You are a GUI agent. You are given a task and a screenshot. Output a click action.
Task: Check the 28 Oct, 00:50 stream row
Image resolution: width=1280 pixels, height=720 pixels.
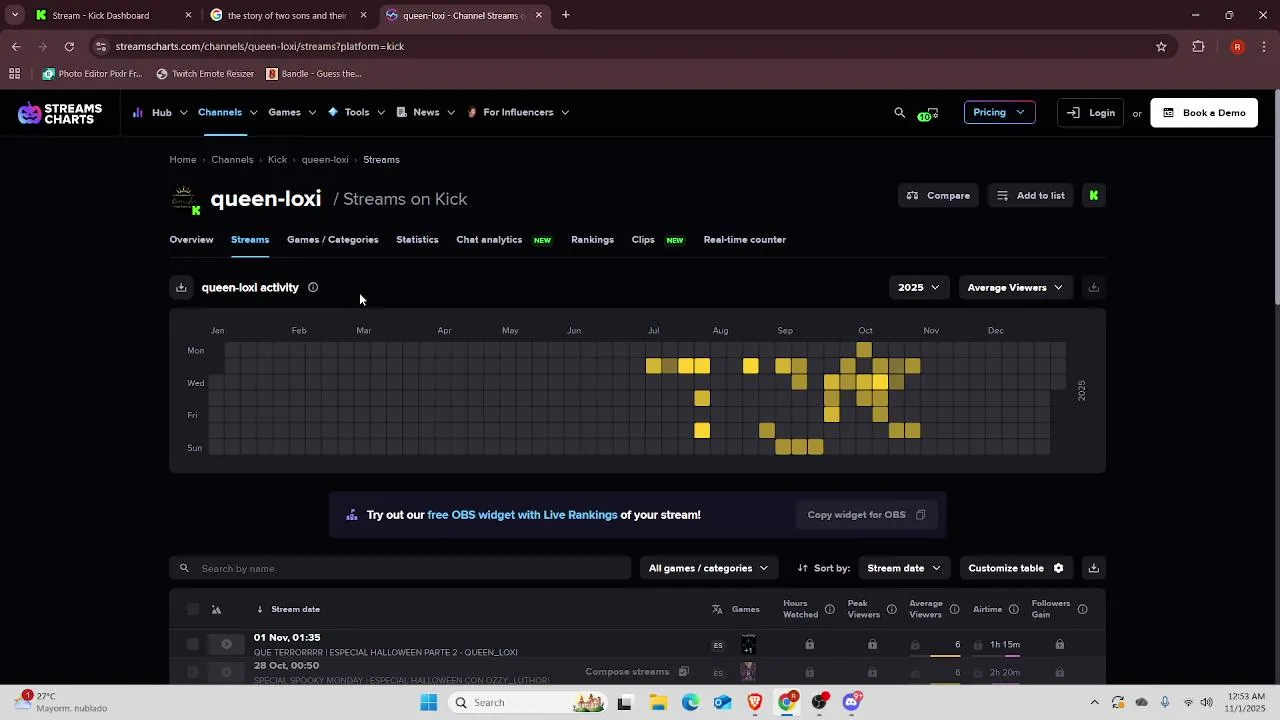pyautogui.click(x=193, y=673)
